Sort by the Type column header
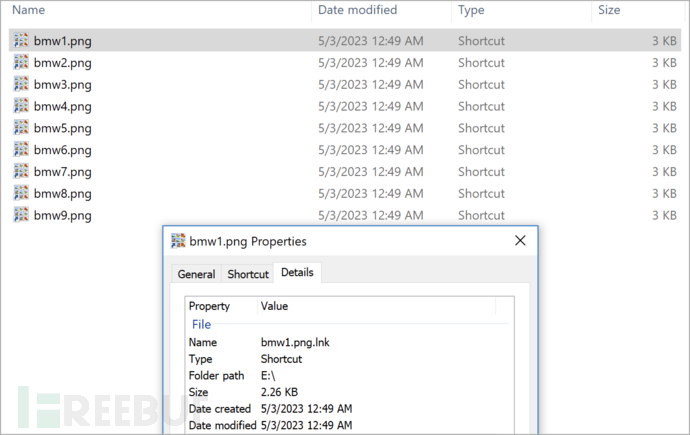 472,10
